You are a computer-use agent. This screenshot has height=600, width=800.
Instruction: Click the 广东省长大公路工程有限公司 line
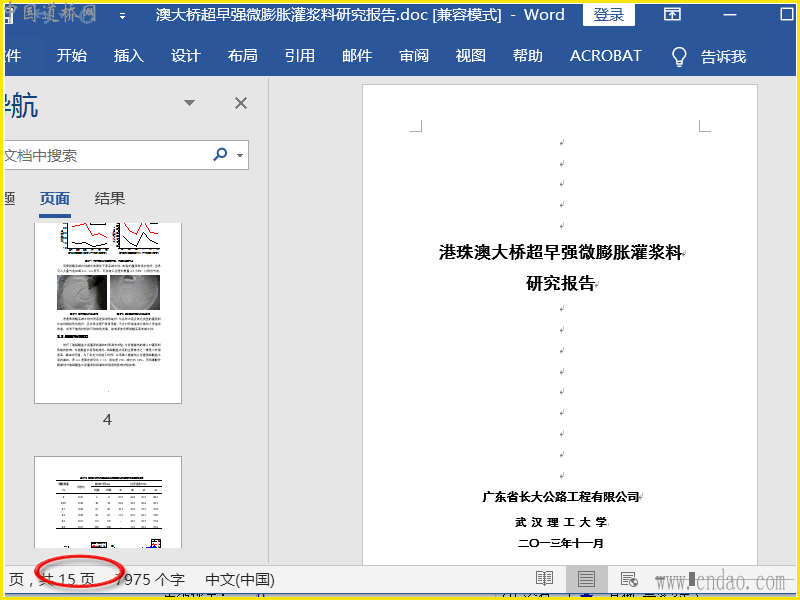coord(561,496)
